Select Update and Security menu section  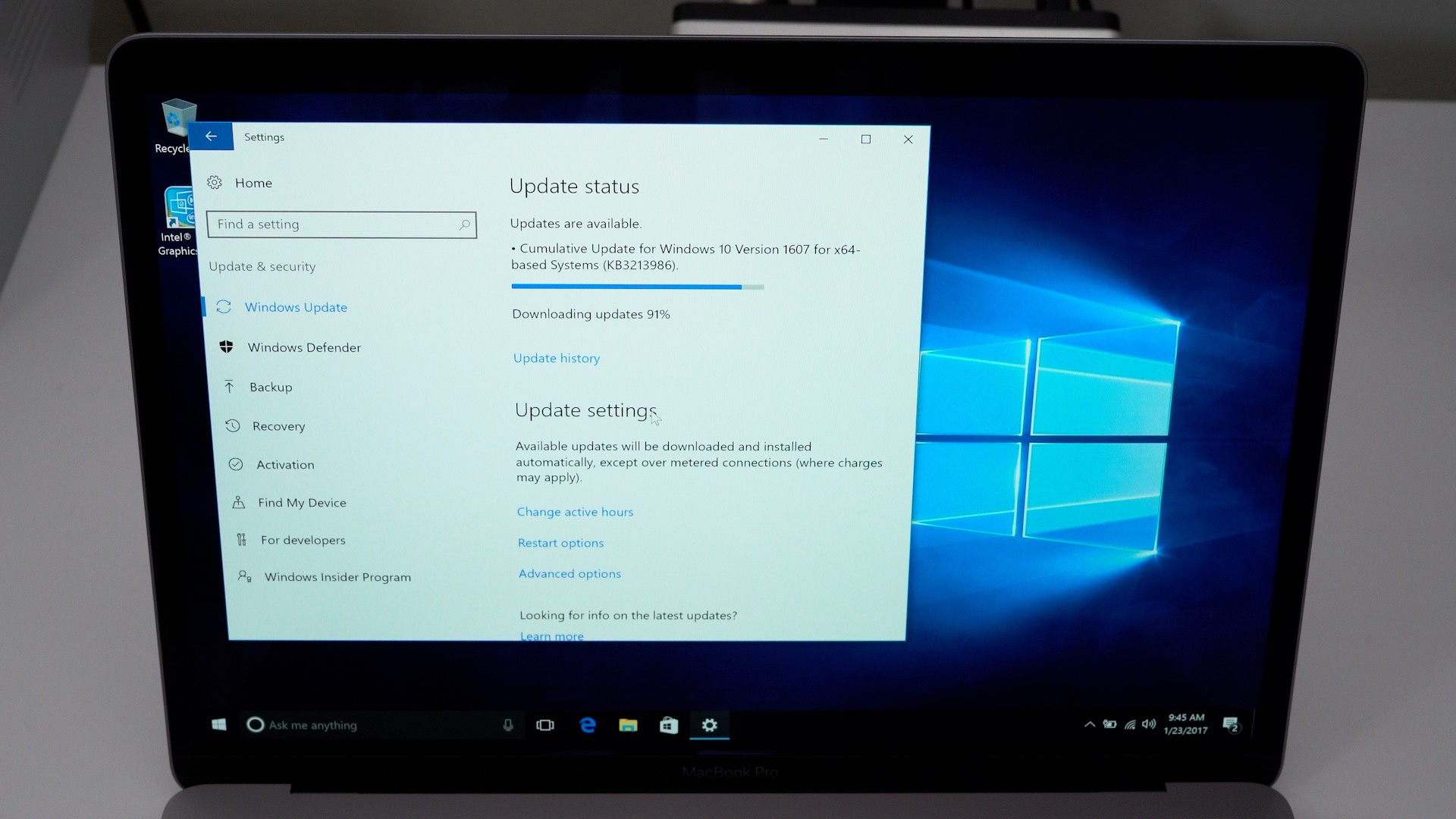262,266
